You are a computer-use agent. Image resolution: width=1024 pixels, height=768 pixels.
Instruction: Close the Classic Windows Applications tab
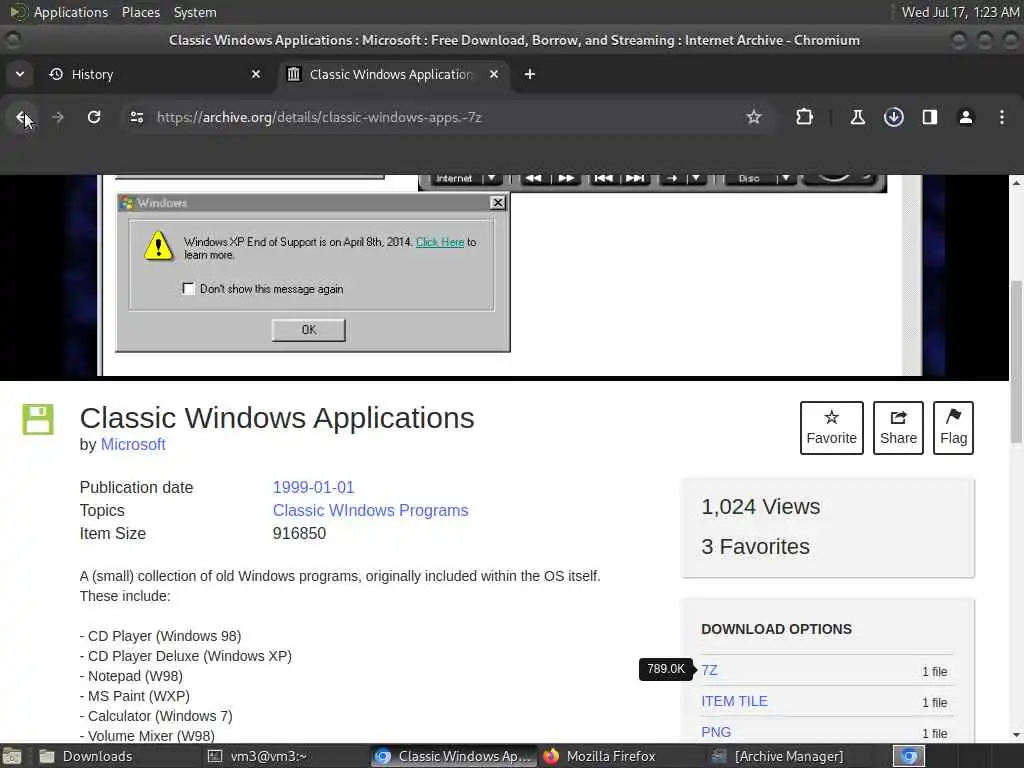pos(494,74)
